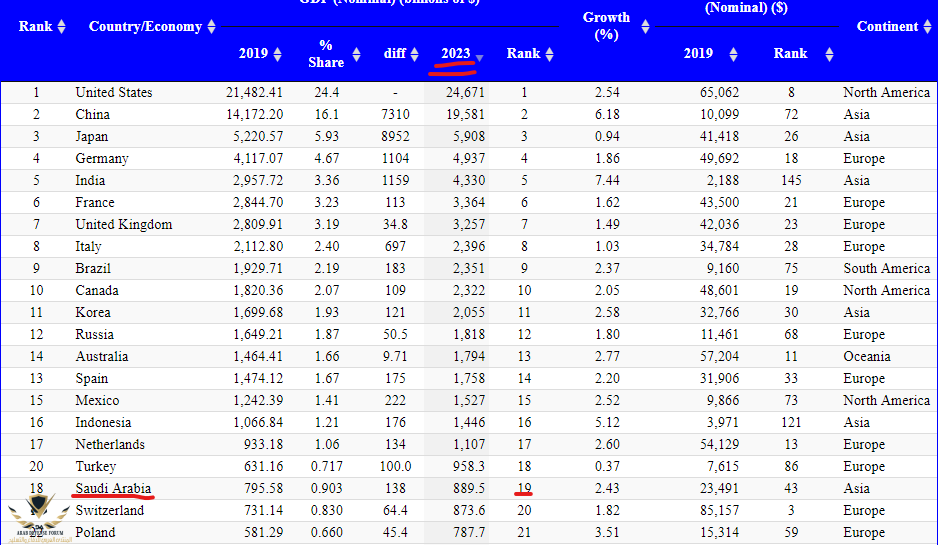
Task: Click the Switzerland country name
Action: [110, 510]
